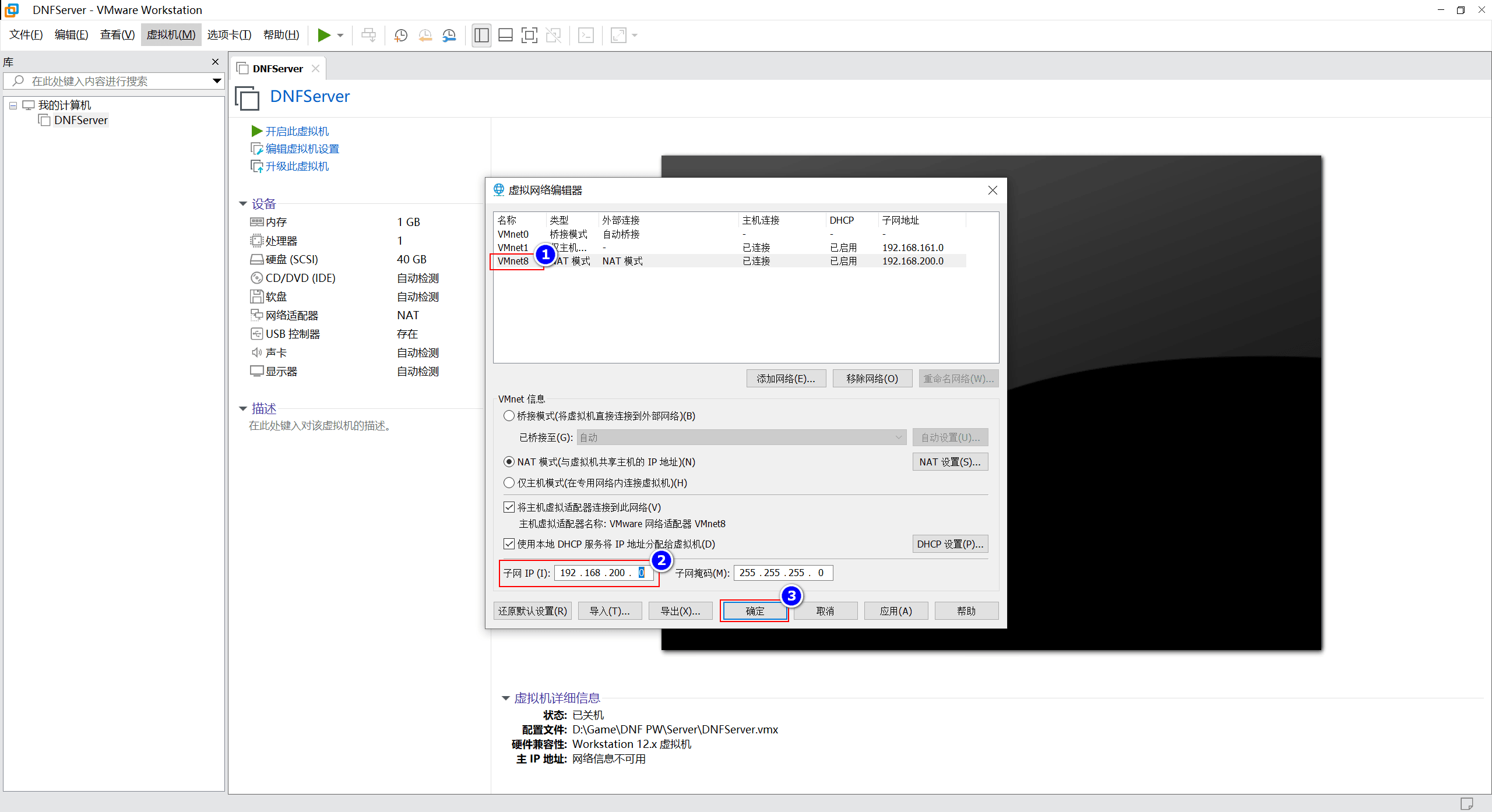Viewport: 1492px width, 812px height.
Task: Click 导出(X)... button
Action: click(680, 611)
